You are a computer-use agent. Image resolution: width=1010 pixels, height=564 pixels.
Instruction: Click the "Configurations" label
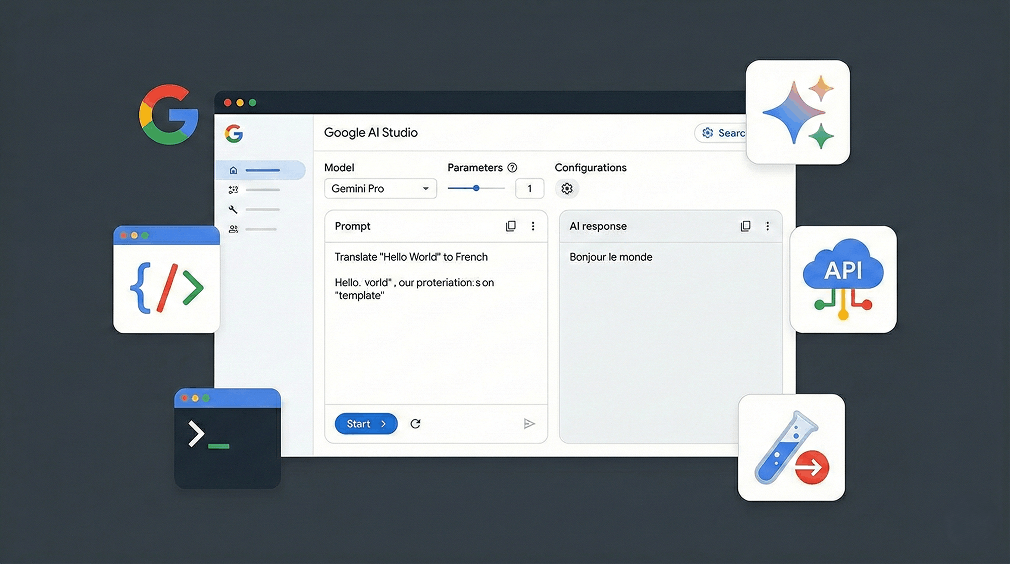click(x=591, y=167)
